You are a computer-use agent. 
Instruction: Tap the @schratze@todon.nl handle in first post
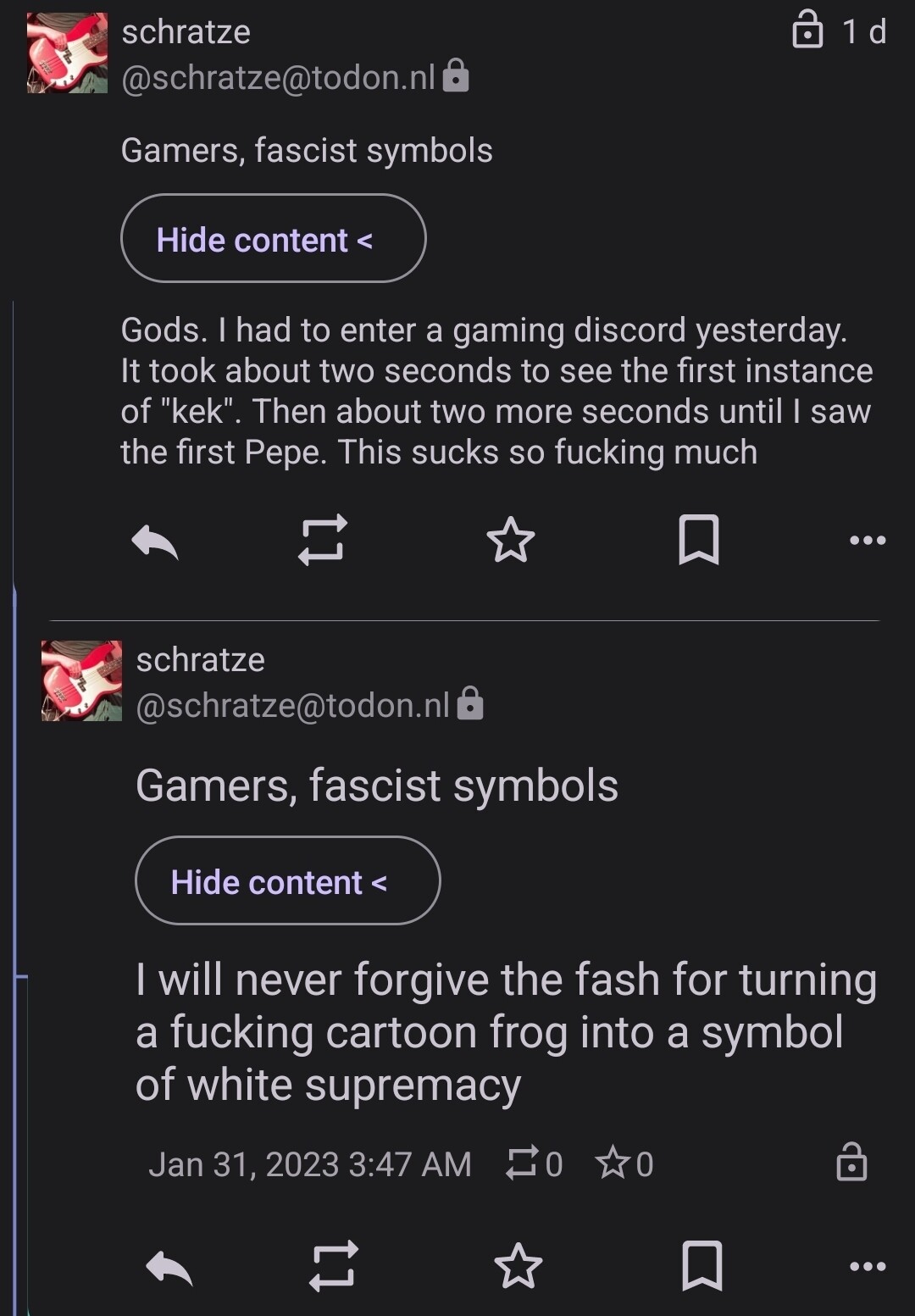click(x=278, y=78)
